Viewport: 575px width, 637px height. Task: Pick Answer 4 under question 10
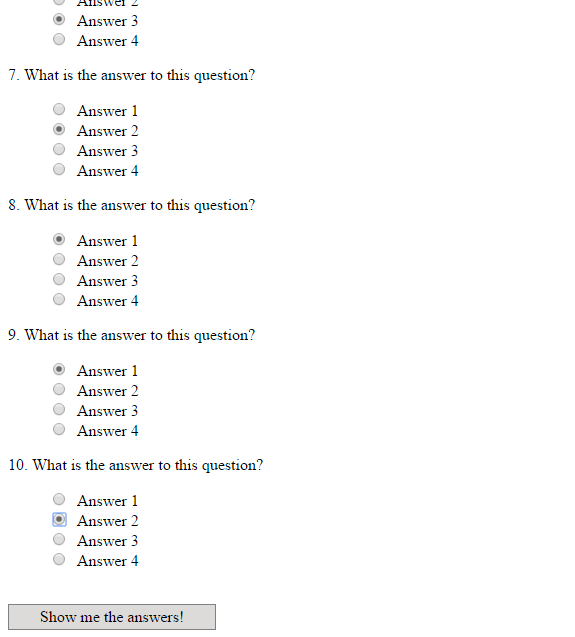point(59,559)
